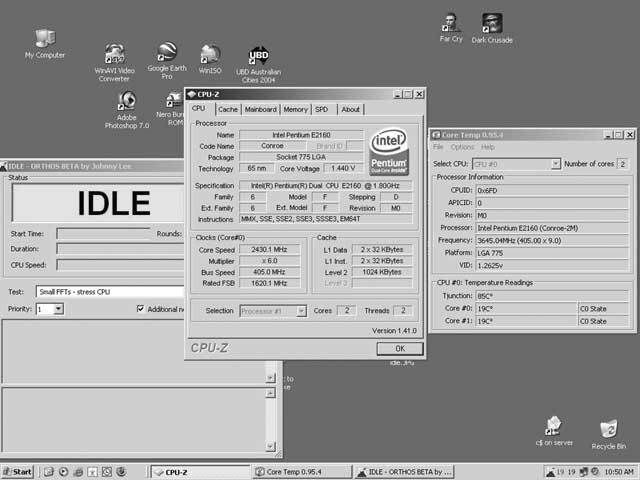Switch to the Memory tab in CPU-Z
This screenshot has height=480, width=640.
pos(296,109)
